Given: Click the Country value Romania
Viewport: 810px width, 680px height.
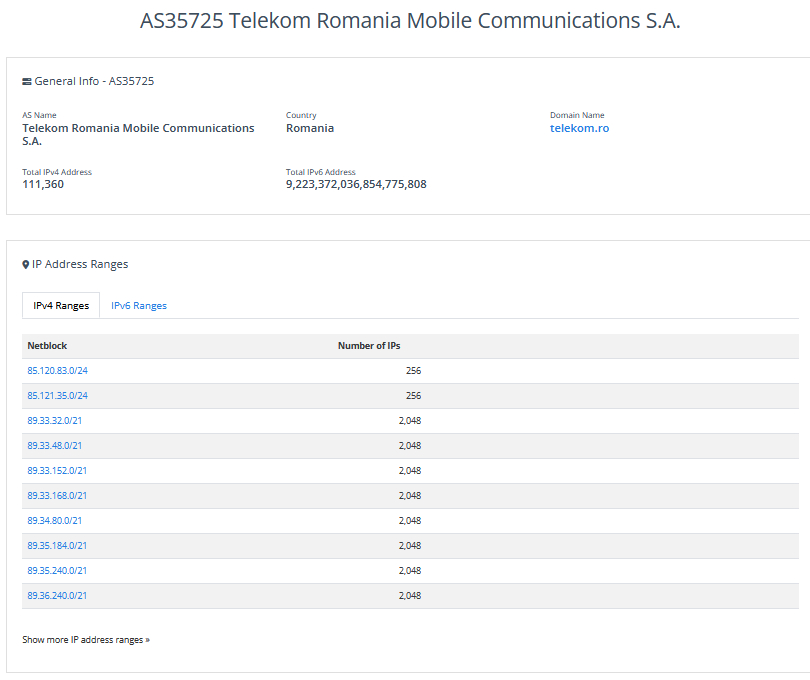Looking at the screenshot, I should click(x=310, y=128).
